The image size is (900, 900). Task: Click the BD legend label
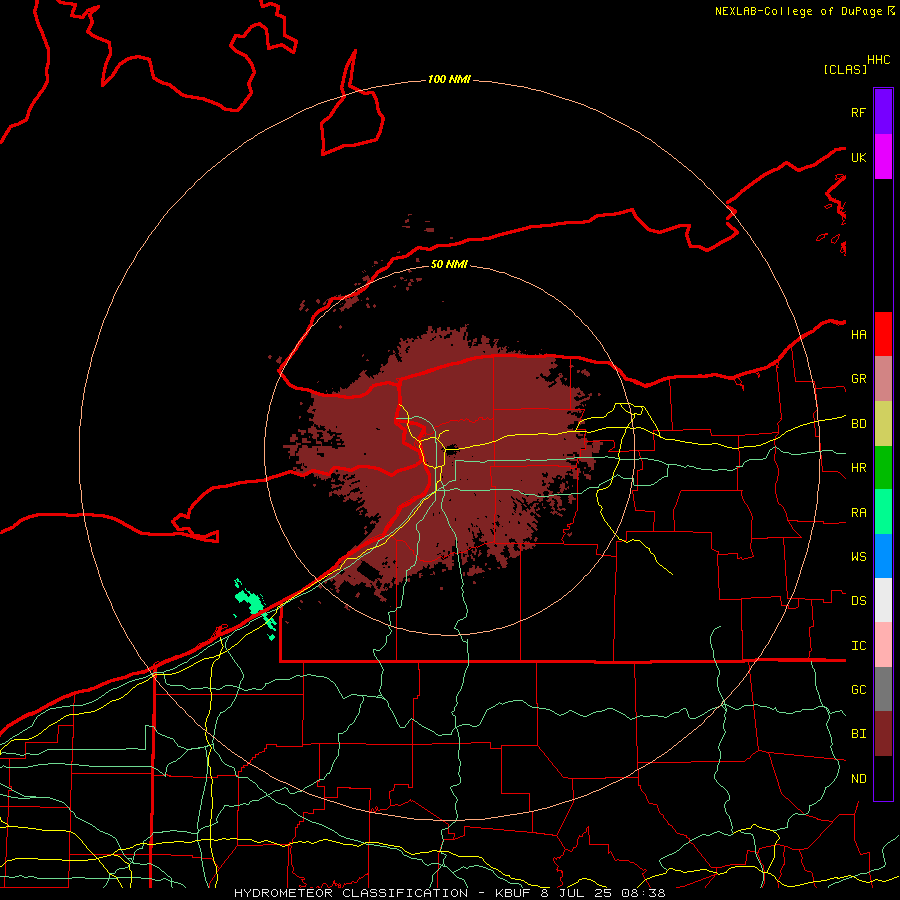pyautogui.click(x=858, y=424)
